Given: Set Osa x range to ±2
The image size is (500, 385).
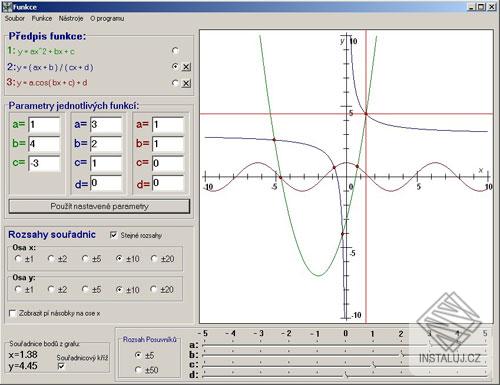Looking at the screenshot, I should pos(51,259).
